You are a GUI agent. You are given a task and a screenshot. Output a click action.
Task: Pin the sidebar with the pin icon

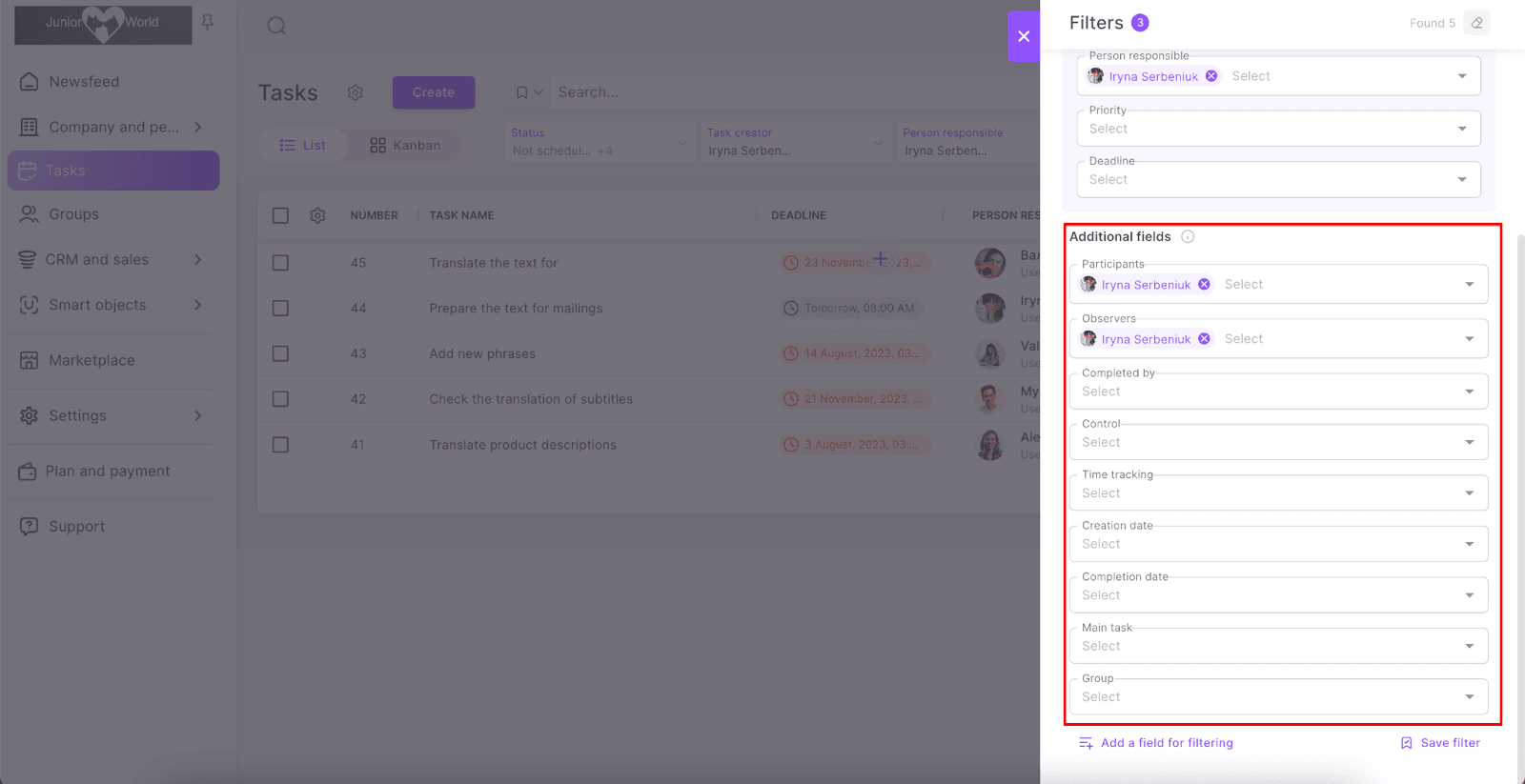(208, 22)
